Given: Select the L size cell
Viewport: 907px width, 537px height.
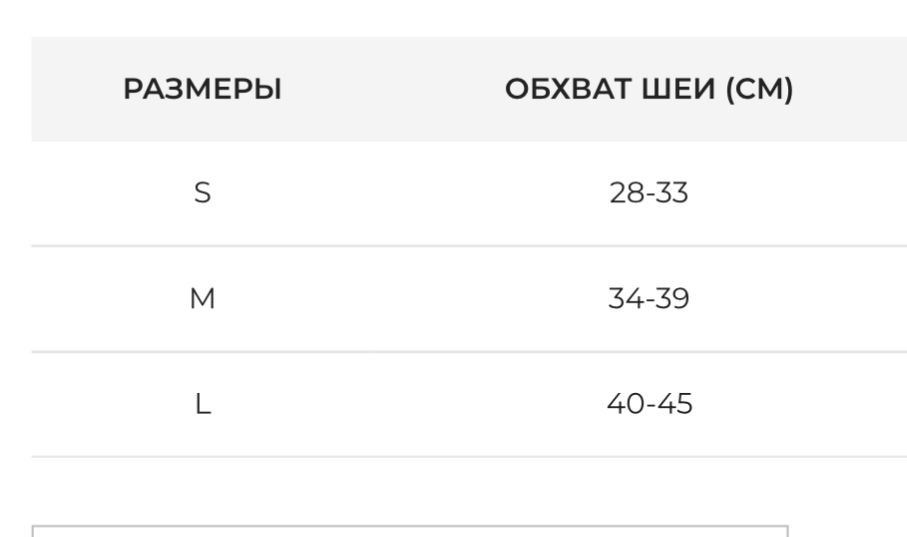Looking at the screenshot, I should [x=202, y=405].
